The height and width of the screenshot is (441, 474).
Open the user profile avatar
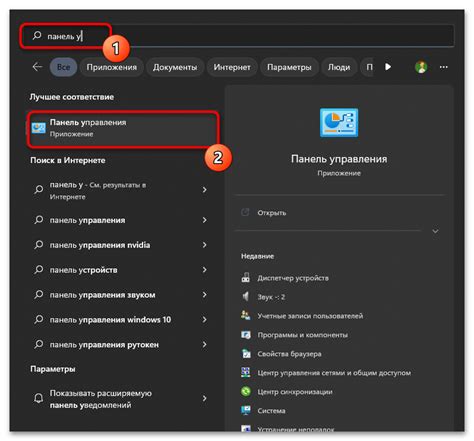[x=421, y=67]
